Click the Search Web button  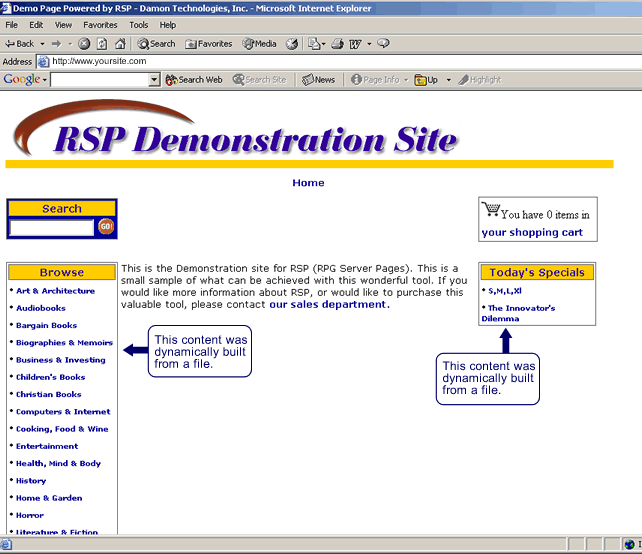(194, 80)
